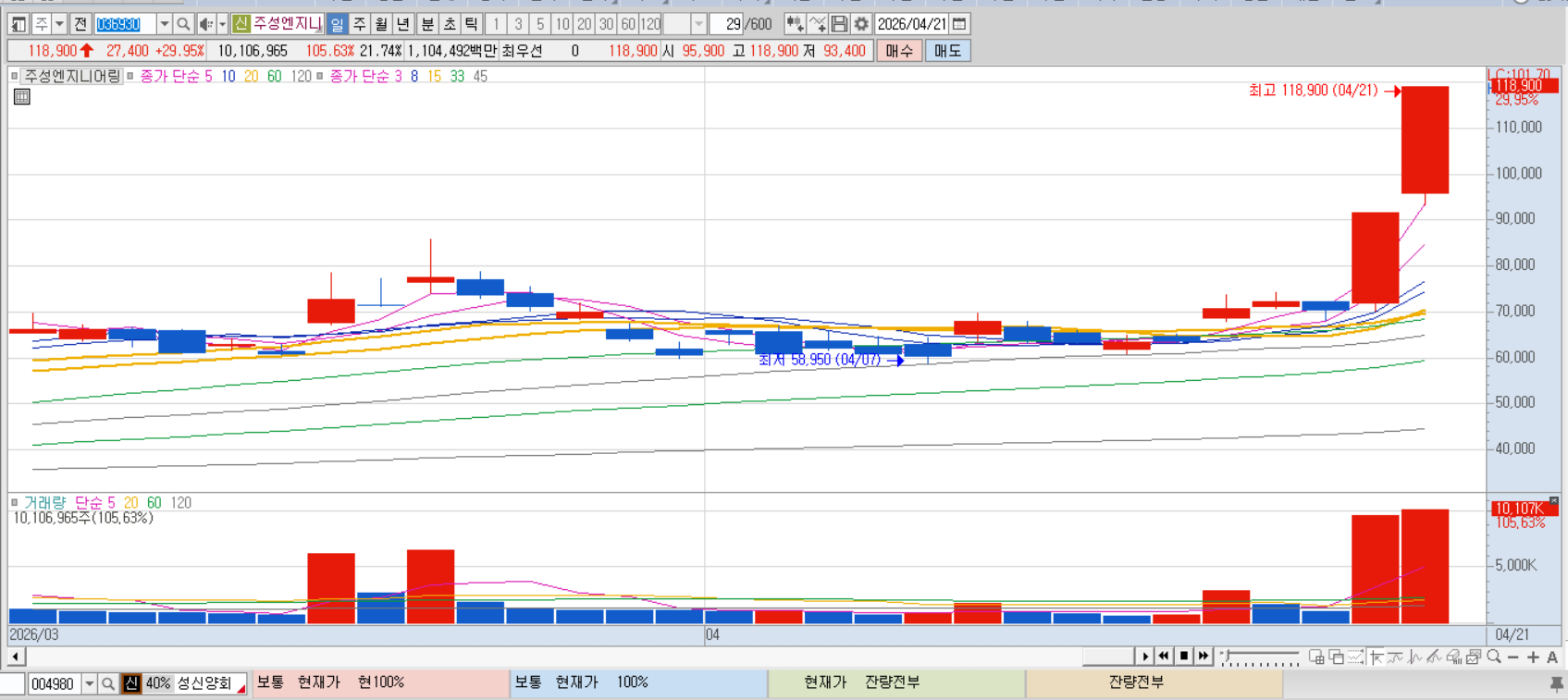
Task: Click the green 현재가 잔량전부 order bar
Action: click(x=896, y=682)
